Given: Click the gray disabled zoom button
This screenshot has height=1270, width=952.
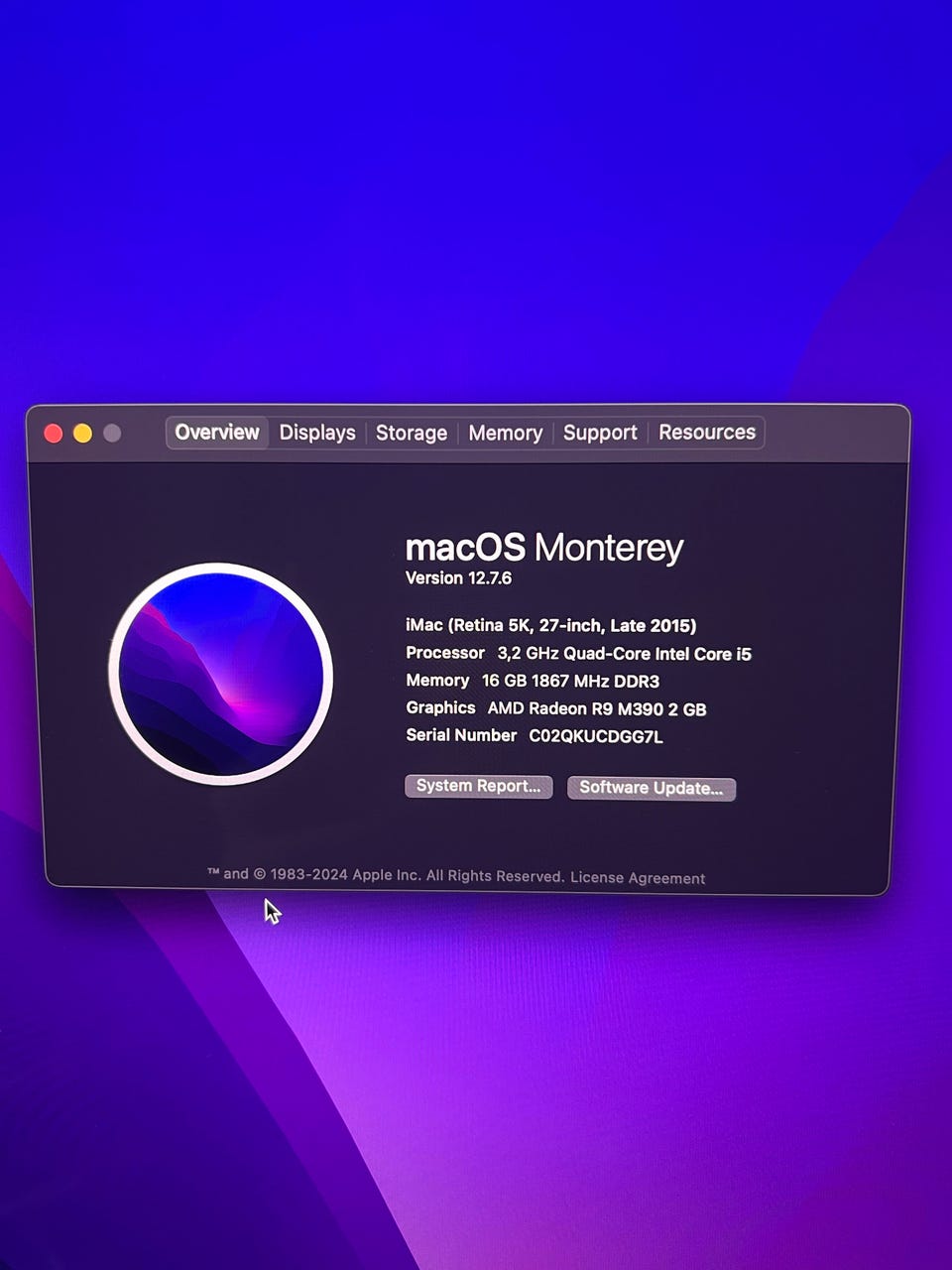Looking at the screenshot, I should pyautogui.click(x=112, y=434).
